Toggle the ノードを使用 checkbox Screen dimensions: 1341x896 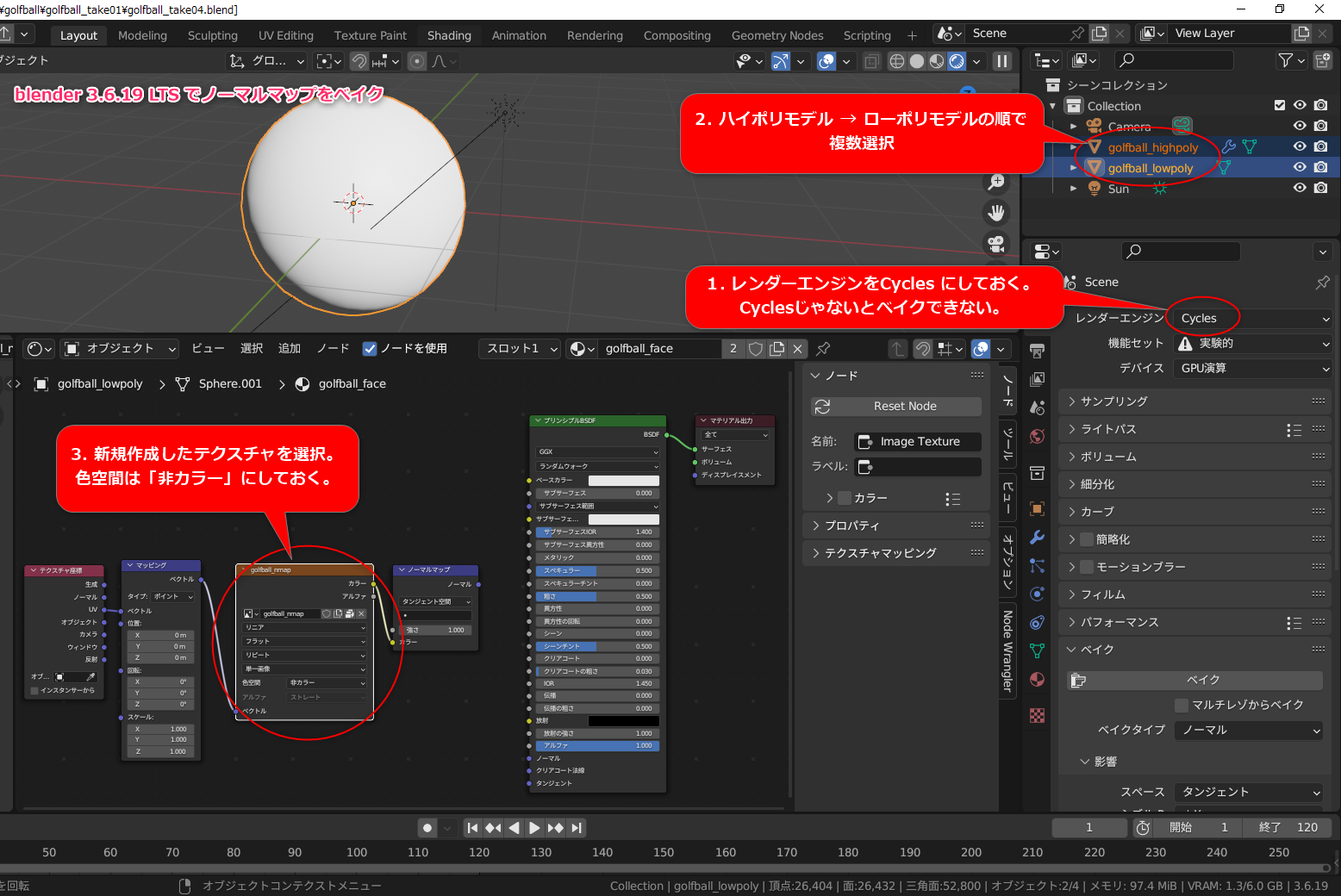[x=371, y=349]
